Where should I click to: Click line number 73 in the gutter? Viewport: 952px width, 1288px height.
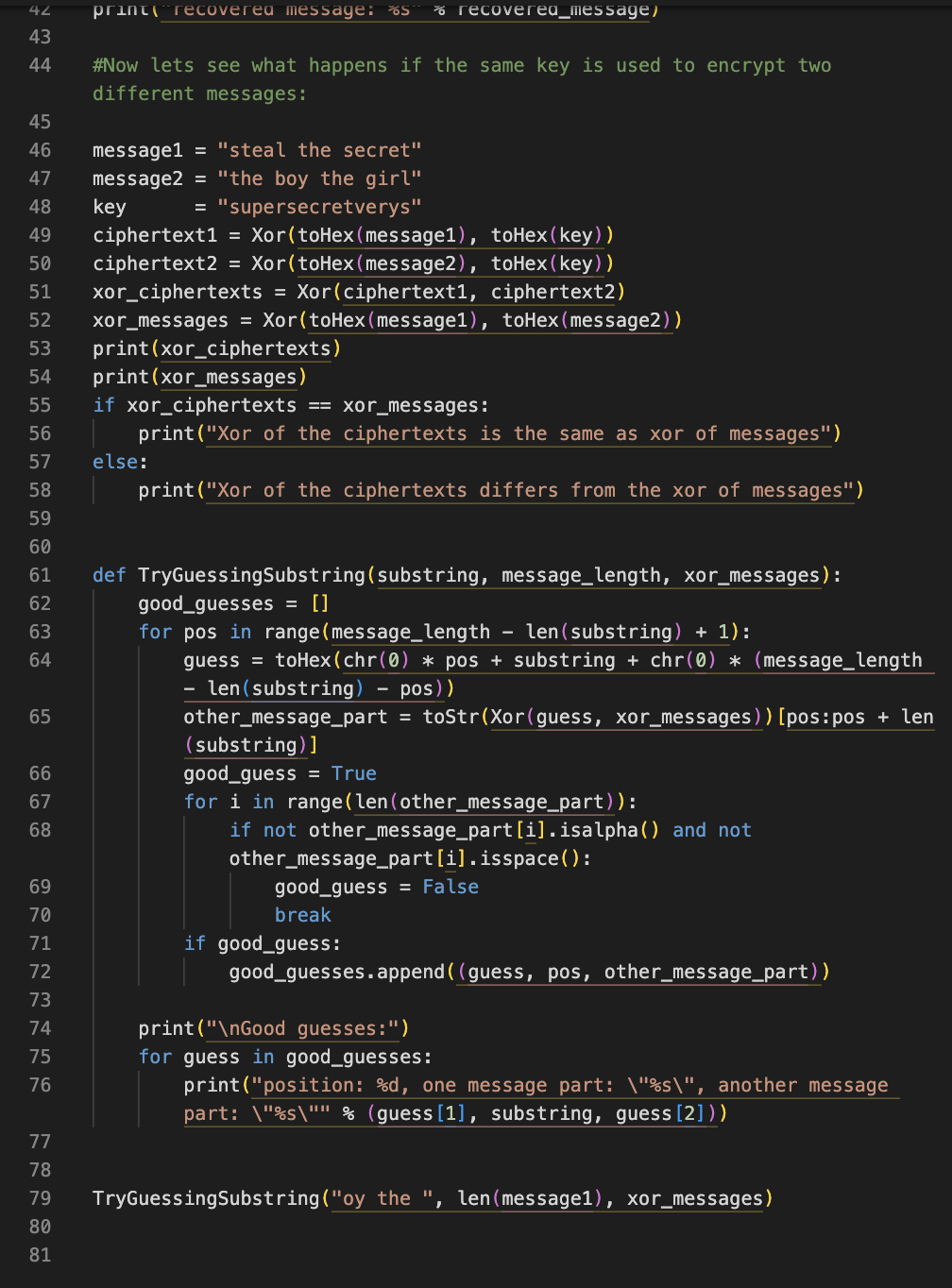coord(40,1000)
